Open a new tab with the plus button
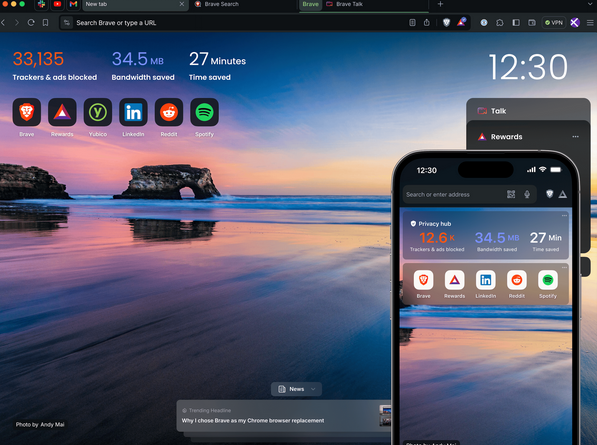The width and height of the screenshot is (597, 445). point(441,4)
